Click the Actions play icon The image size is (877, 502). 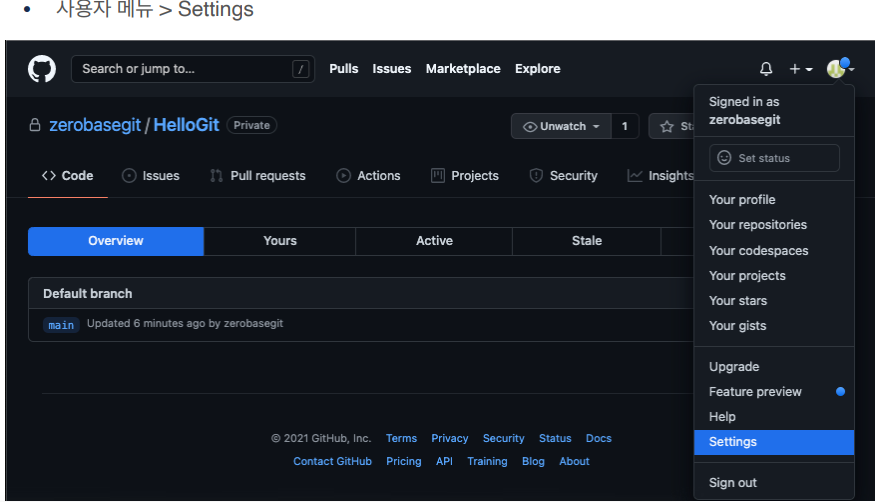click(x=343, y=176)
